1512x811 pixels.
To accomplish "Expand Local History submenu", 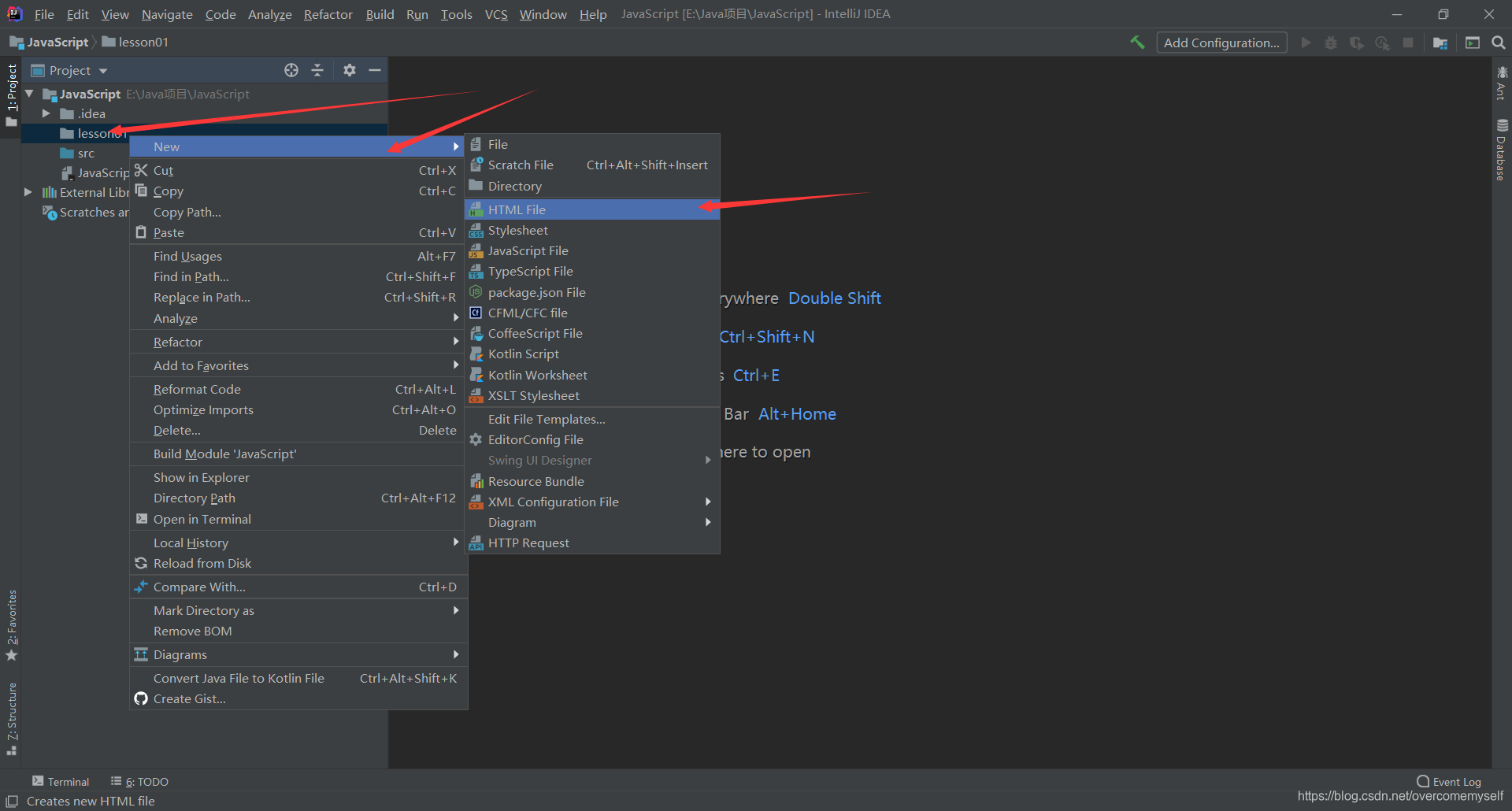I will [x=298, y=543].
